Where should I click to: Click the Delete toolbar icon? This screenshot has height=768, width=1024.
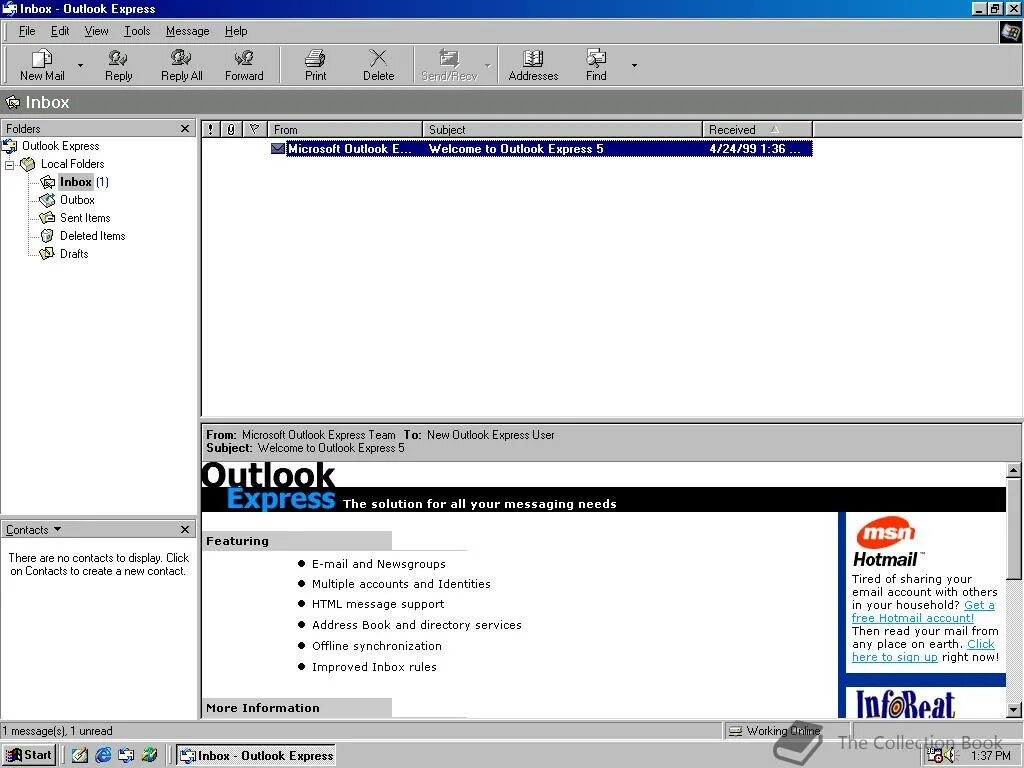(378, 65)
